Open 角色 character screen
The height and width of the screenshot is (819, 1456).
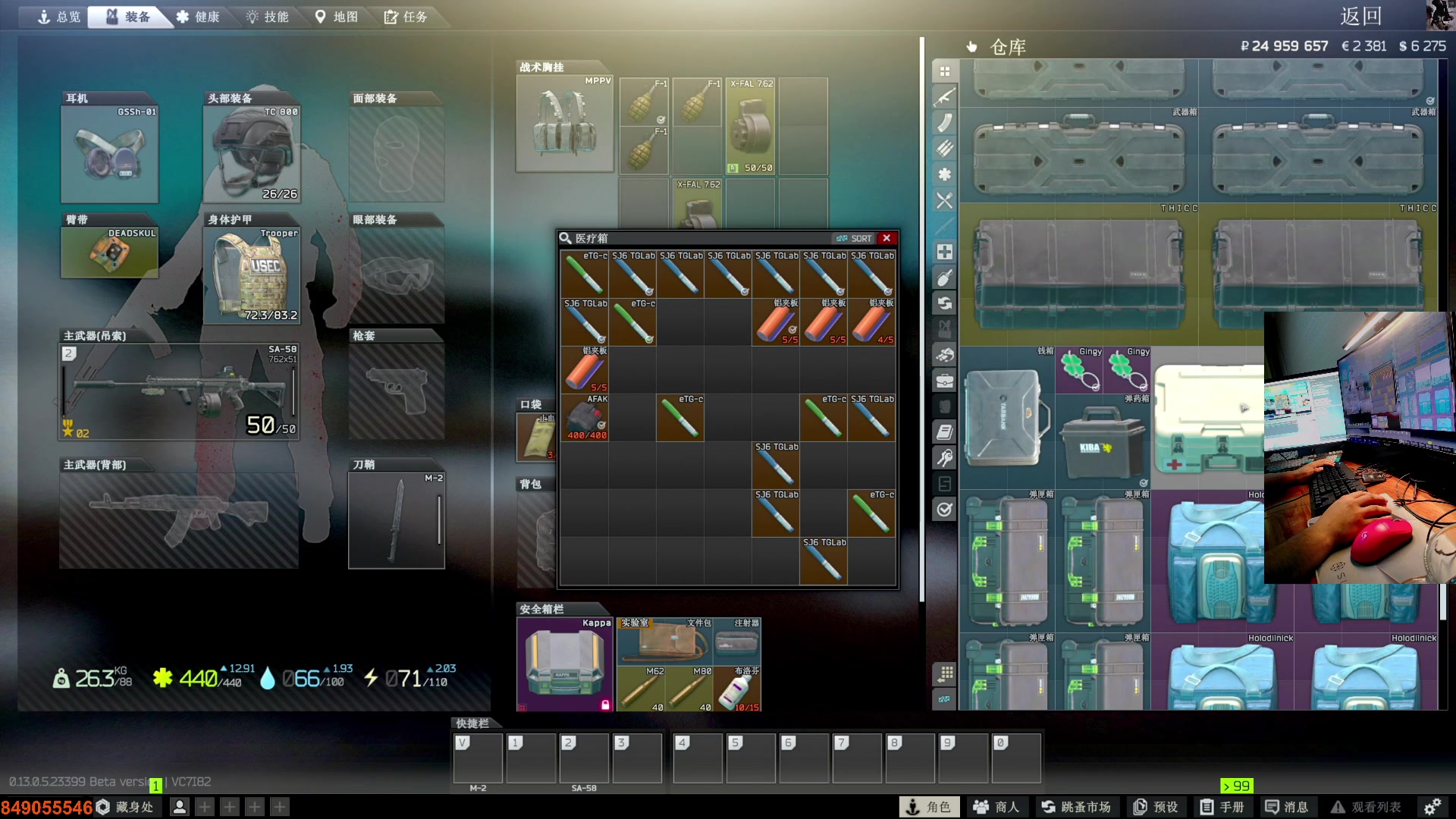[929, 807]
